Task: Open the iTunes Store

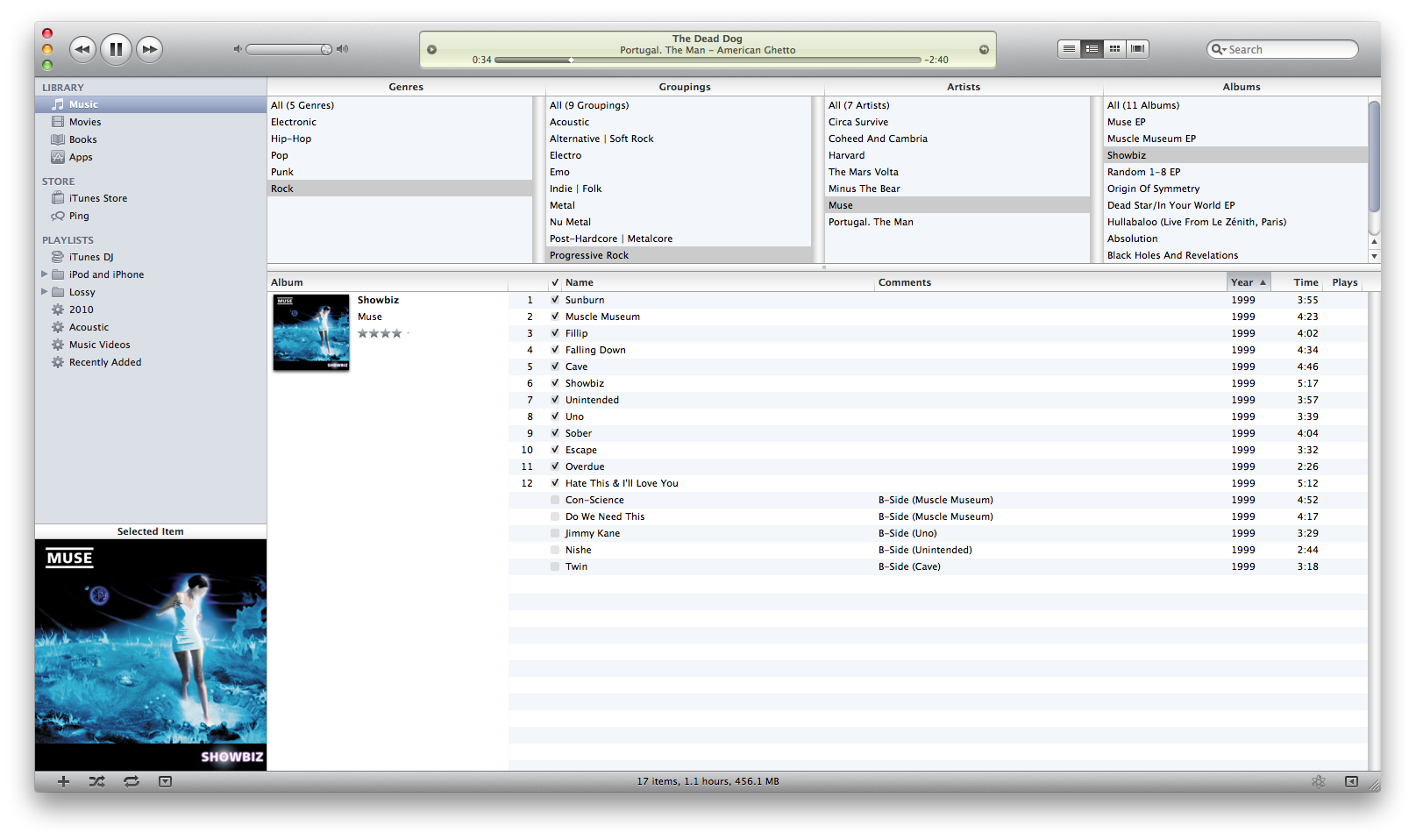Action: (x=151, y=198)
